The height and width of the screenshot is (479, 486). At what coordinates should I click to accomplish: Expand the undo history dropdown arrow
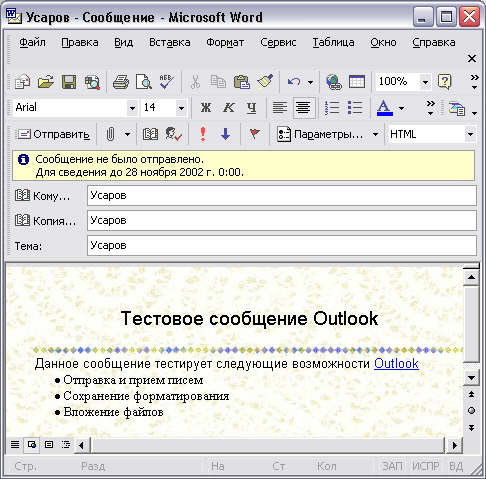tap(310, 82)
